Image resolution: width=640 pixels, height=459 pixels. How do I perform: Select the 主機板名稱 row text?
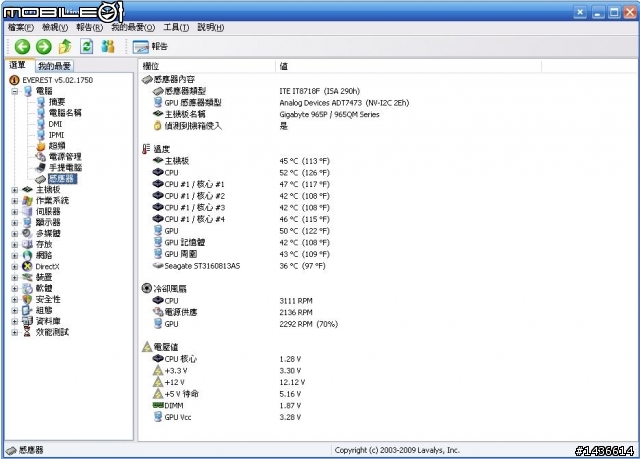tap(185, 114)
